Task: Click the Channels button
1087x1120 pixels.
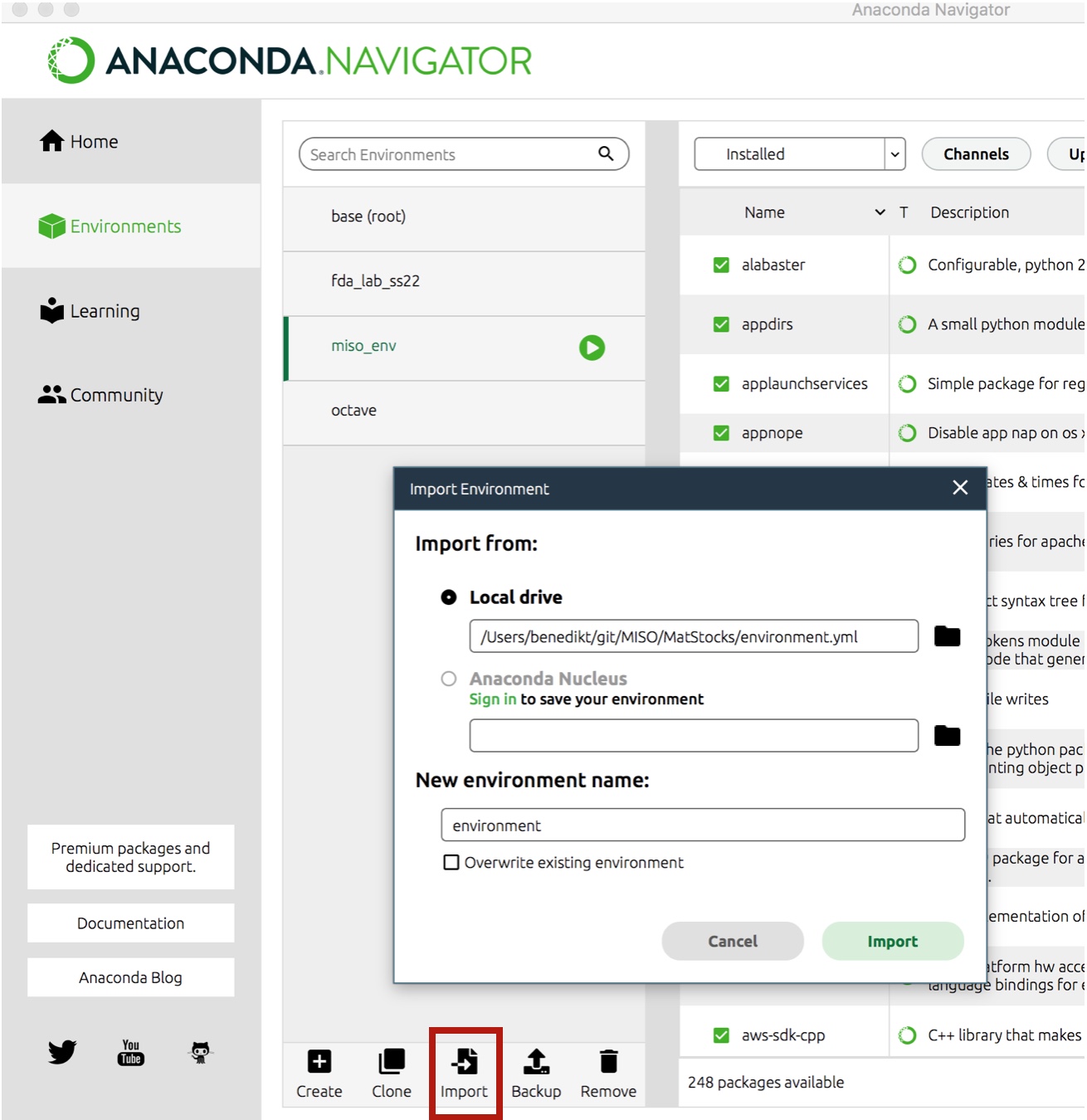Action: tap(976, 154)
